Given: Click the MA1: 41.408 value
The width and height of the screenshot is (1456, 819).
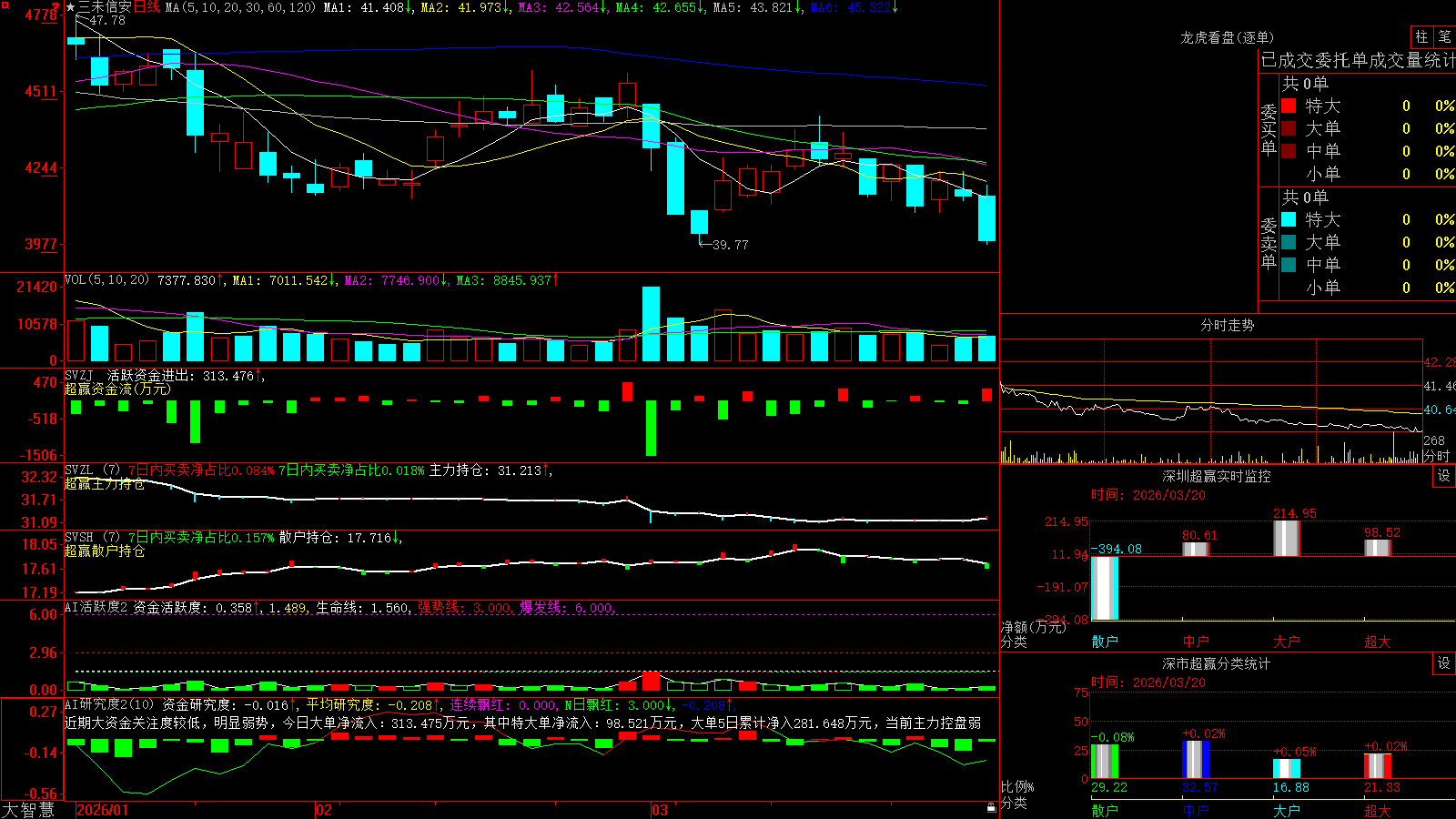Looking at the screenshot, I should tap(364, 7).
